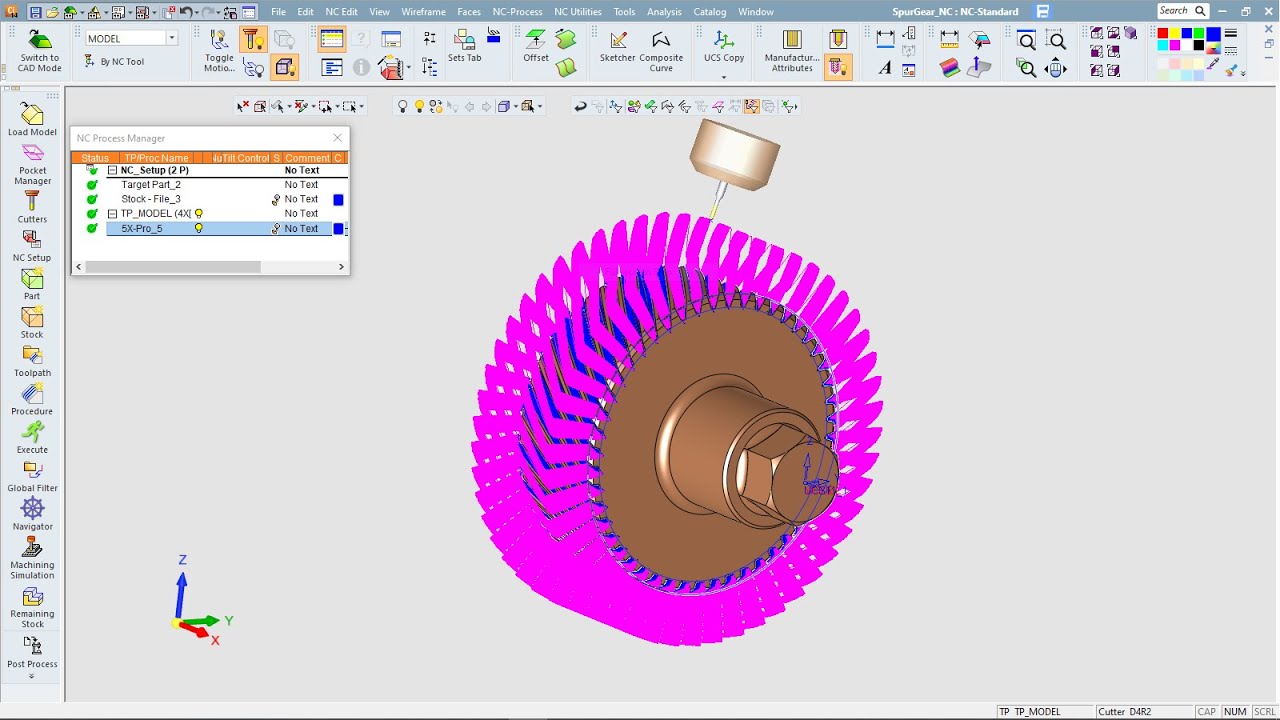
Task: Toggle TP_MODEL light bulb visibility
Action: coord(198,214)
